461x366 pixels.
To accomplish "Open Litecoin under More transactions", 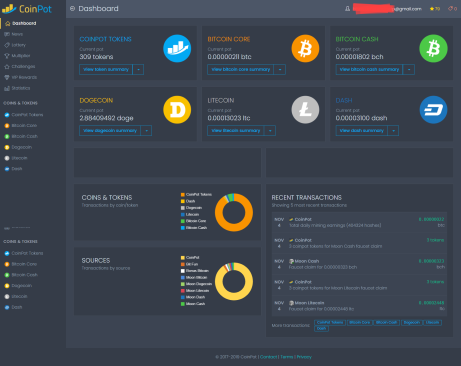I will 432,322.
